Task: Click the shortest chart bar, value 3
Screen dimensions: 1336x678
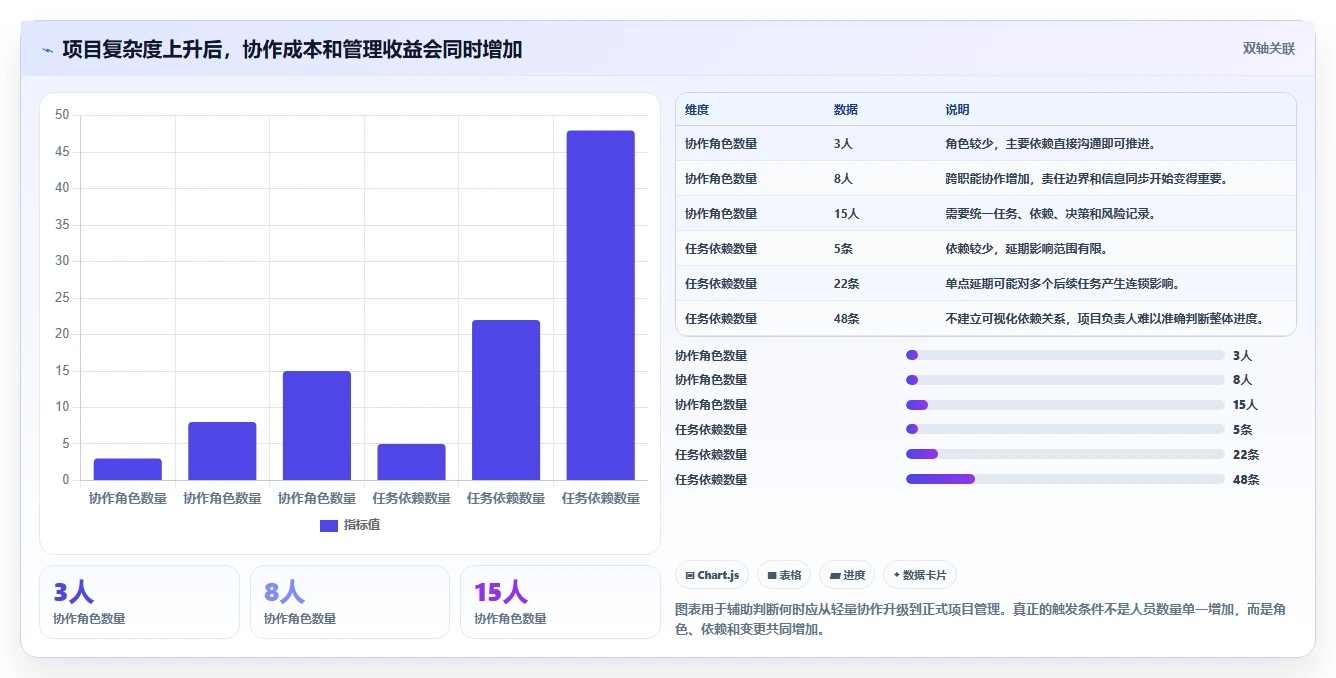Action: [128, 469]
